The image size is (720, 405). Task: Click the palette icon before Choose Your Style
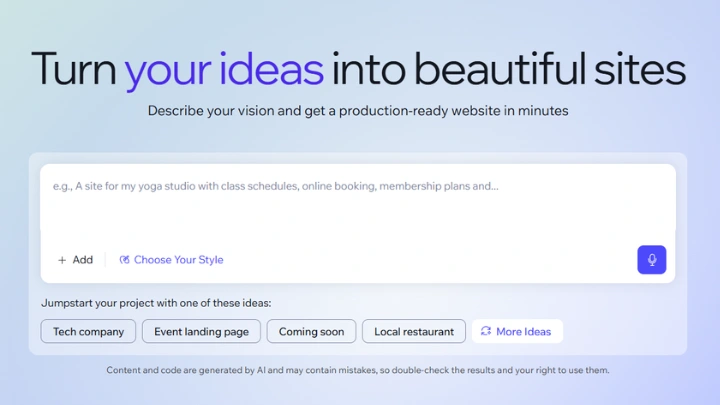coord(125,260)
